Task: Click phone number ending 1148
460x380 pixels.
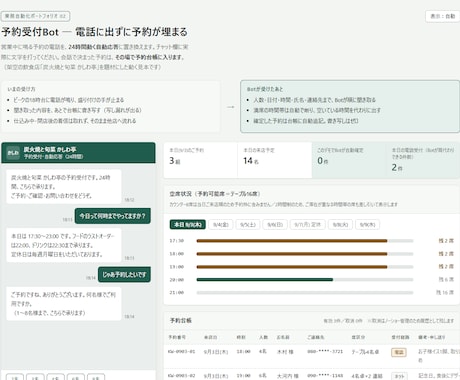Action: pos(325,376)
